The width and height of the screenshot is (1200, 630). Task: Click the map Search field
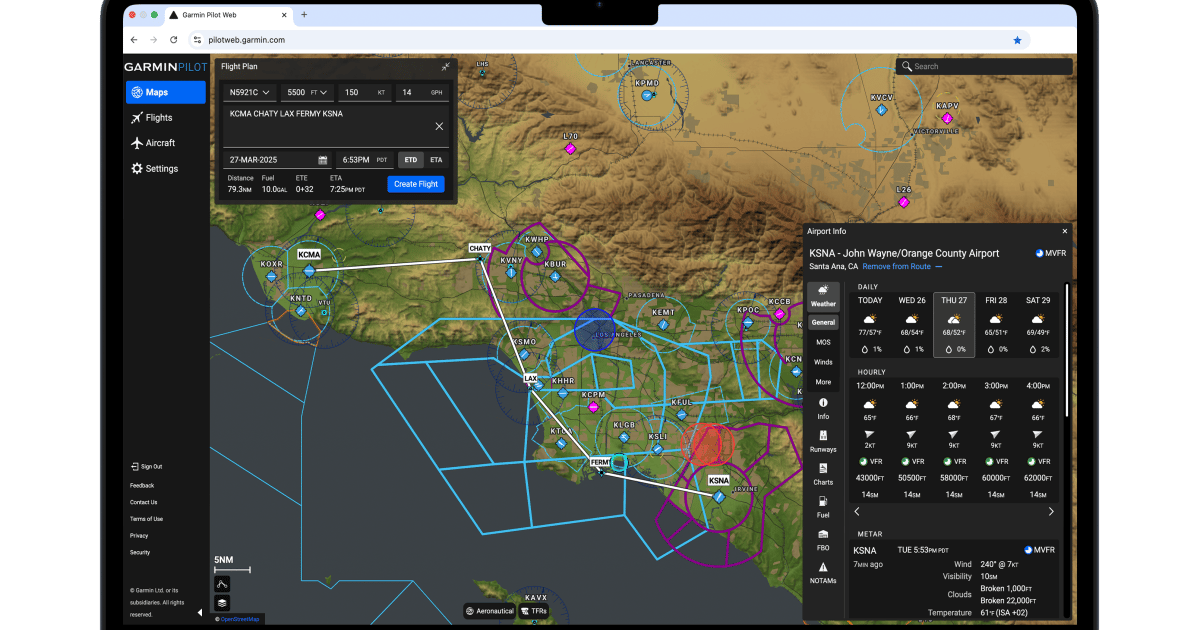985,67
